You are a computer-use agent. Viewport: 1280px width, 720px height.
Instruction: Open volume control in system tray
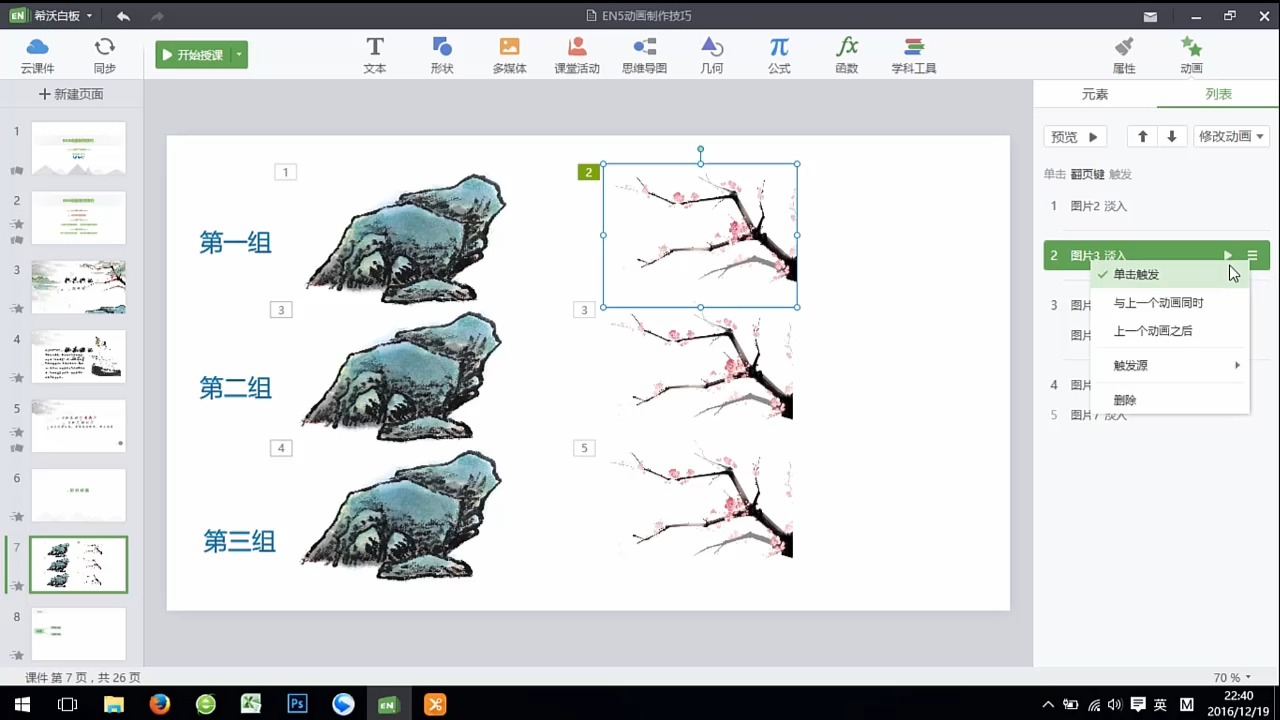coord(1114,705)
